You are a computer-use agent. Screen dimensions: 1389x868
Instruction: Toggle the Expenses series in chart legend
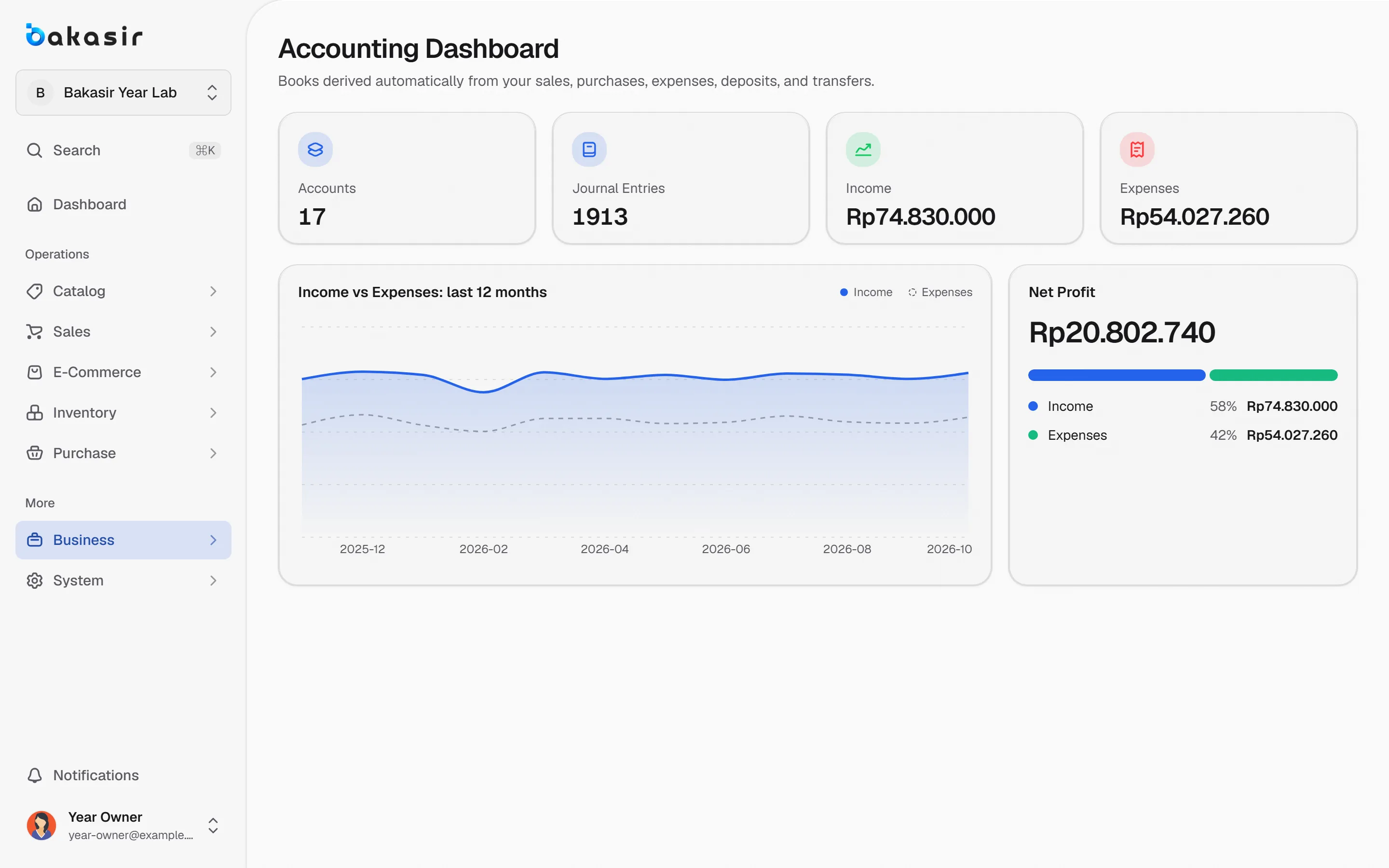tap(940, 292)
